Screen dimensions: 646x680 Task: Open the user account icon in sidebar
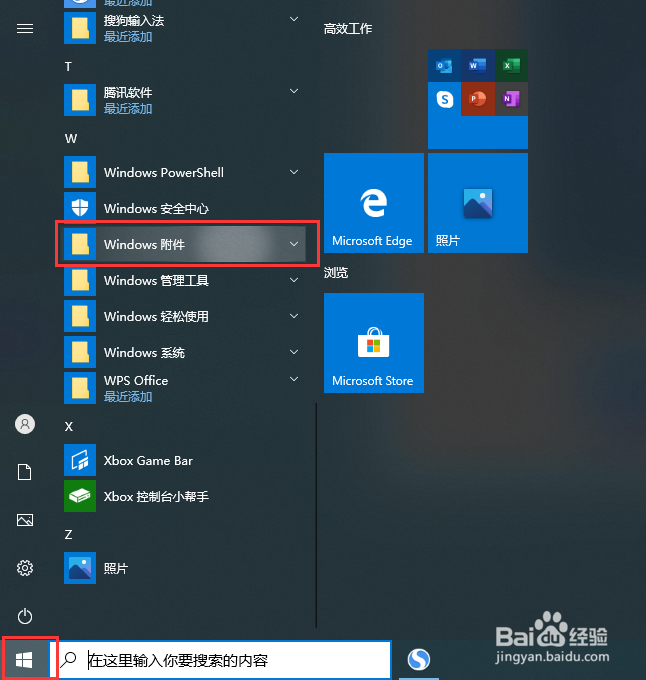click(25, 424)
